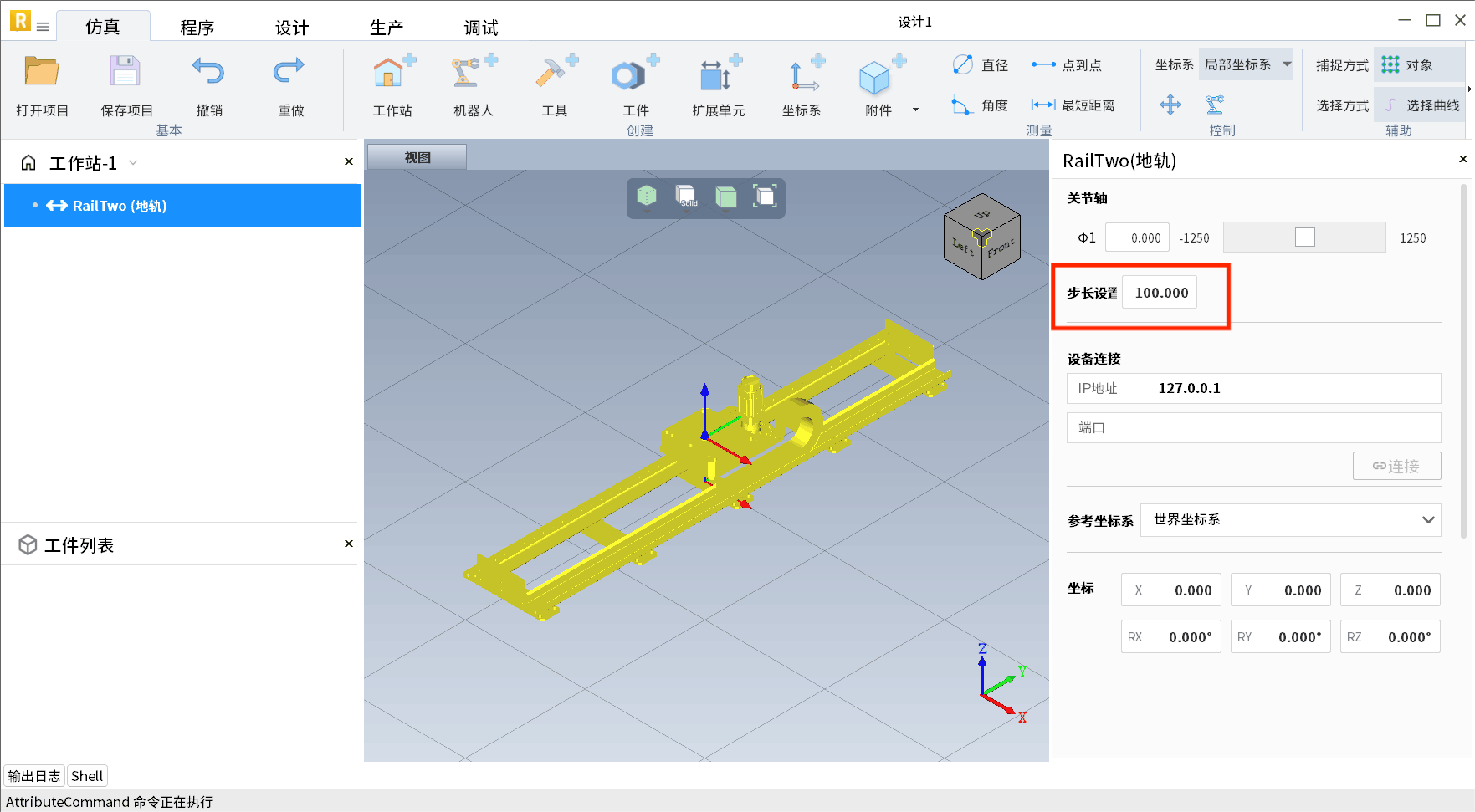Toggle the 选择曲线 curve selection mode

point(1422,105)
